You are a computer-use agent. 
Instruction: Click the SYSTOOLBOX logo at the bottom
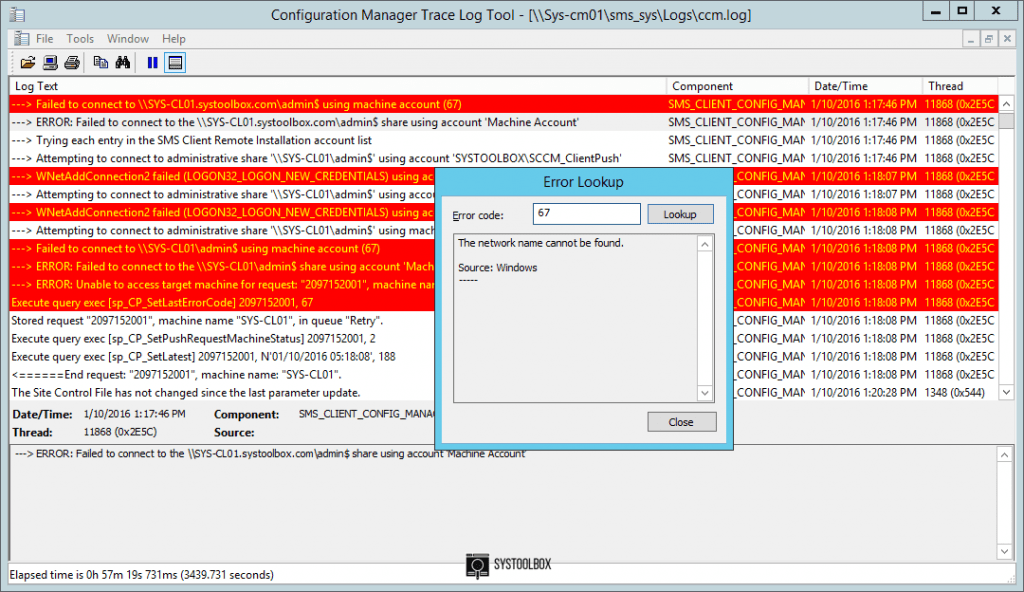click(508, 565)
